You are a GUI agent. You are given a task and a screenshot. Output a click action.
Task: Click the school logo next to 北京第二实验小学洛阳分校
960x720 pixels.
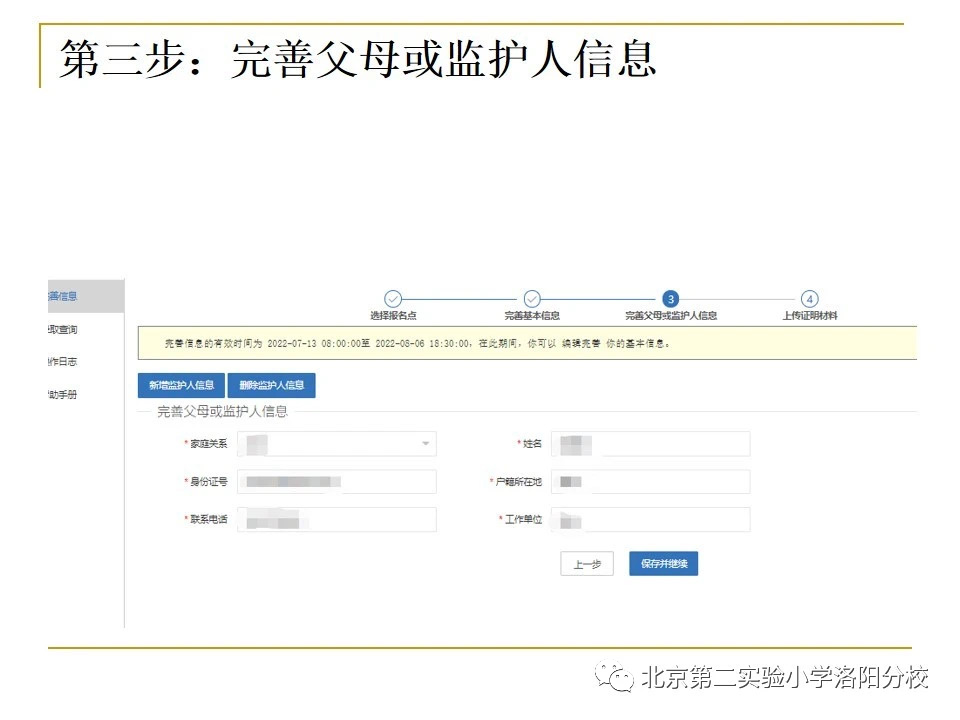coord(618,677)
